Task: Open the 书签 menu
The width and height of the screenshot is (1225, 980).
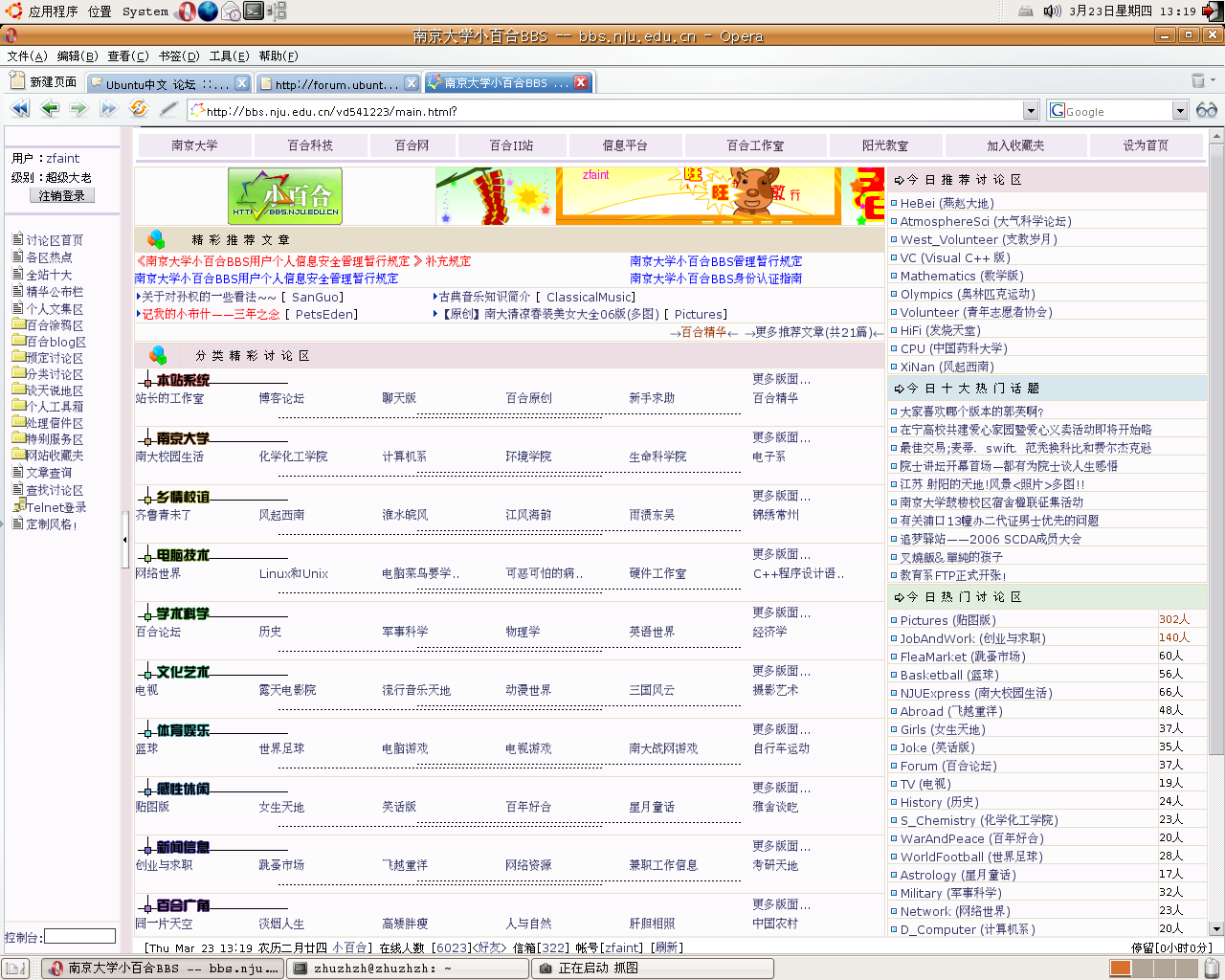Action: click(x=179, y=56)
